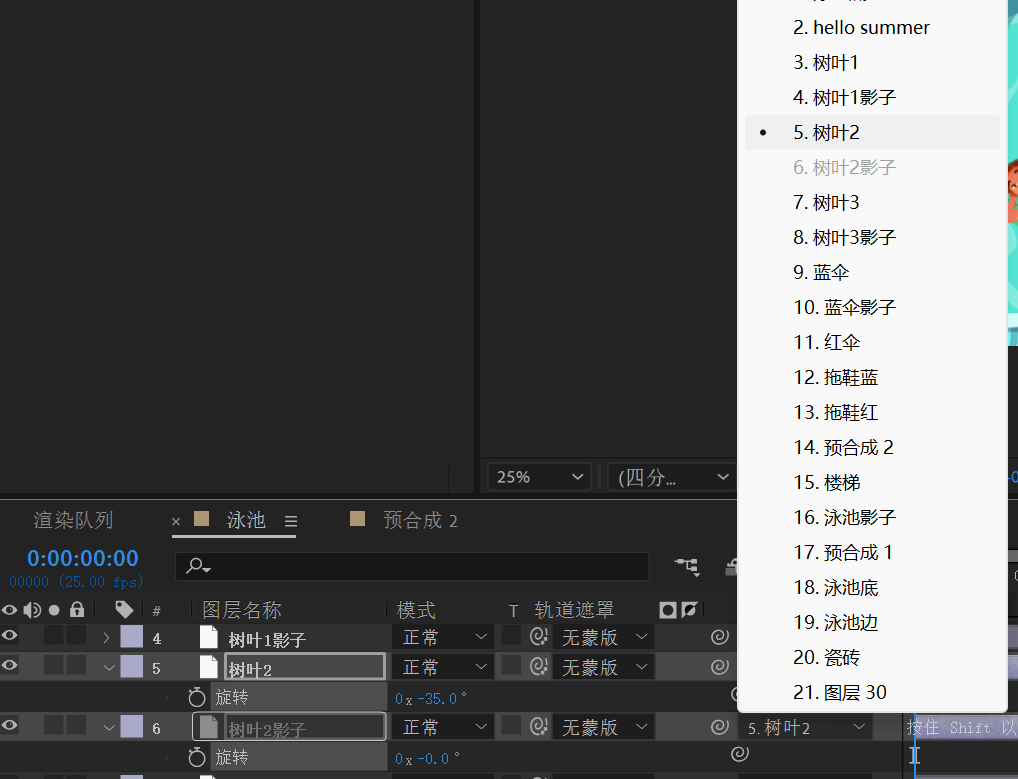Choose 9. 蓝伞 from parent list

(x=872, y=272)
